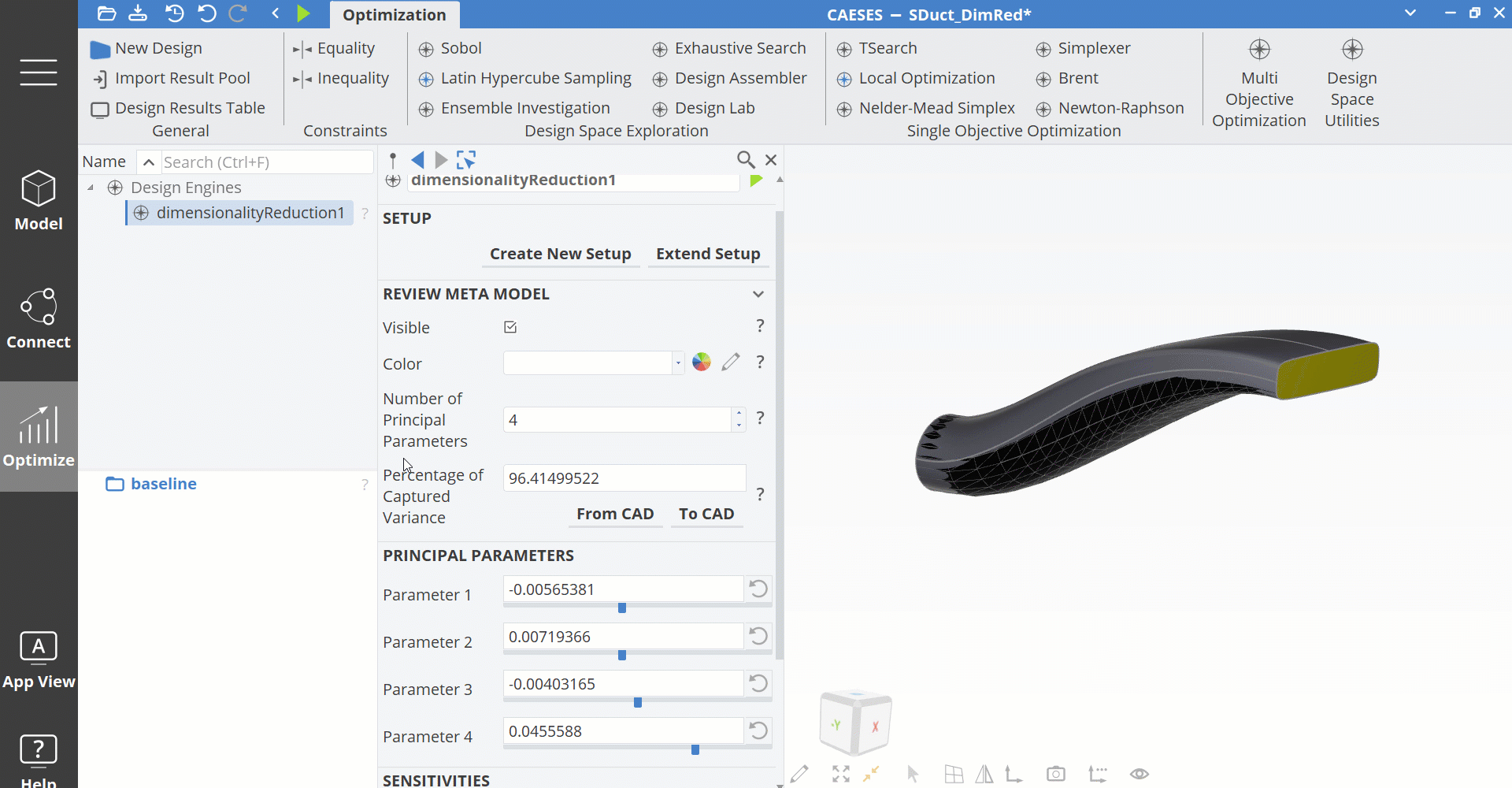Open the color wheel picker in the Color row
The image size is (1512, 788).
click(x=702, y=362)
